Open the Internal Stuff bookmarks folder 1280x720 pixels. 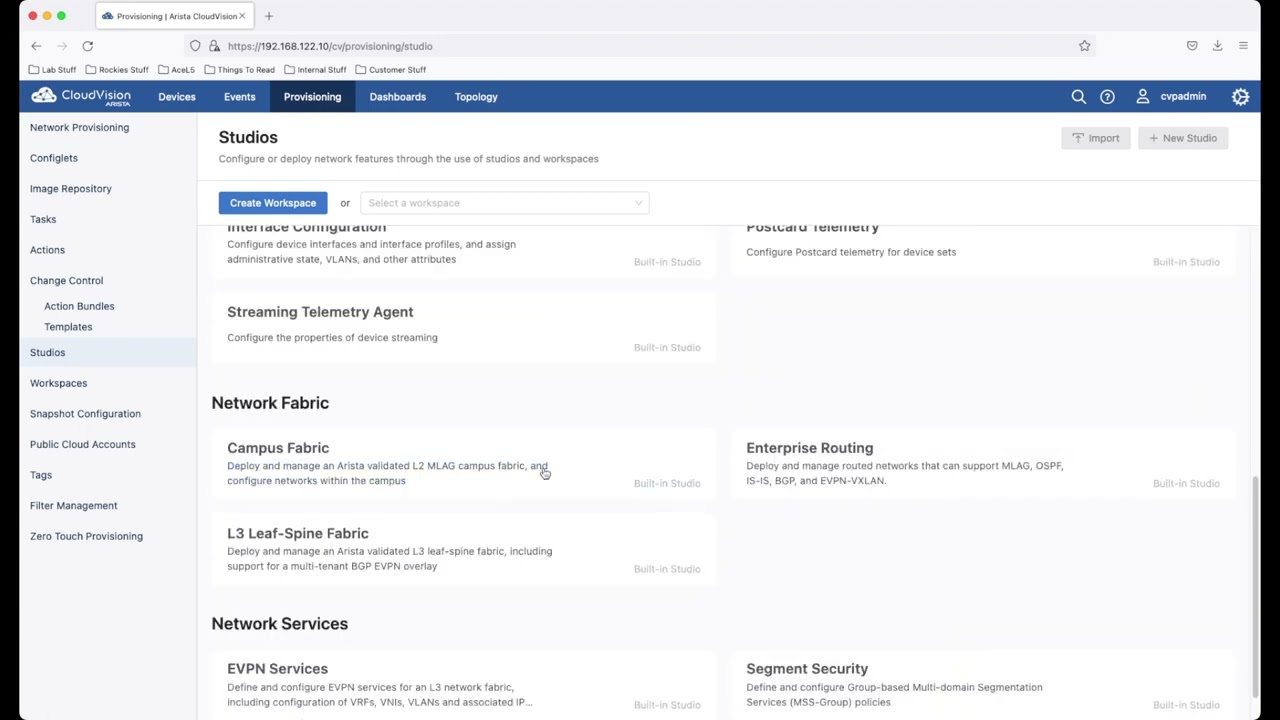[315, 70]
